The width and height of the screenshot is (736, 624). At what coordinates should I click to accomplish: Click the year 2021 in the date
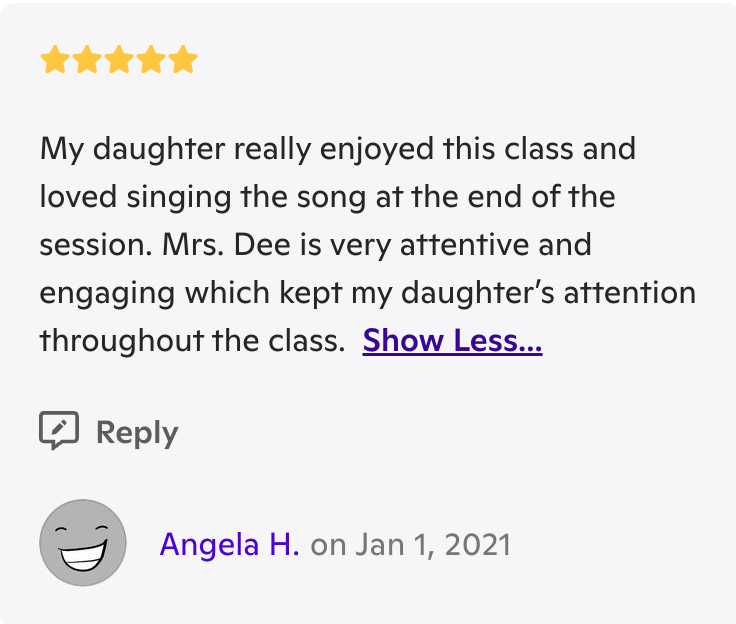pyautogui.click(x=477, y=544)
